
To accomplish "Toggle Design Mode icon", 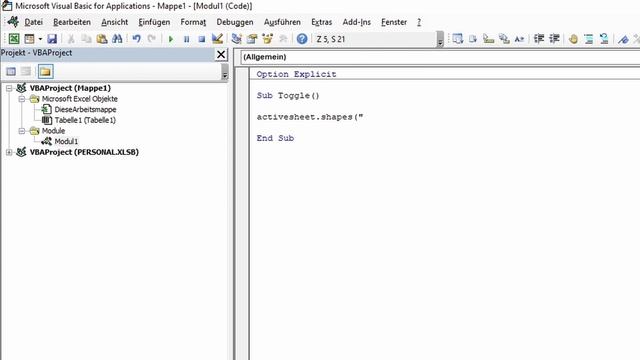I will tap(217, 39).
